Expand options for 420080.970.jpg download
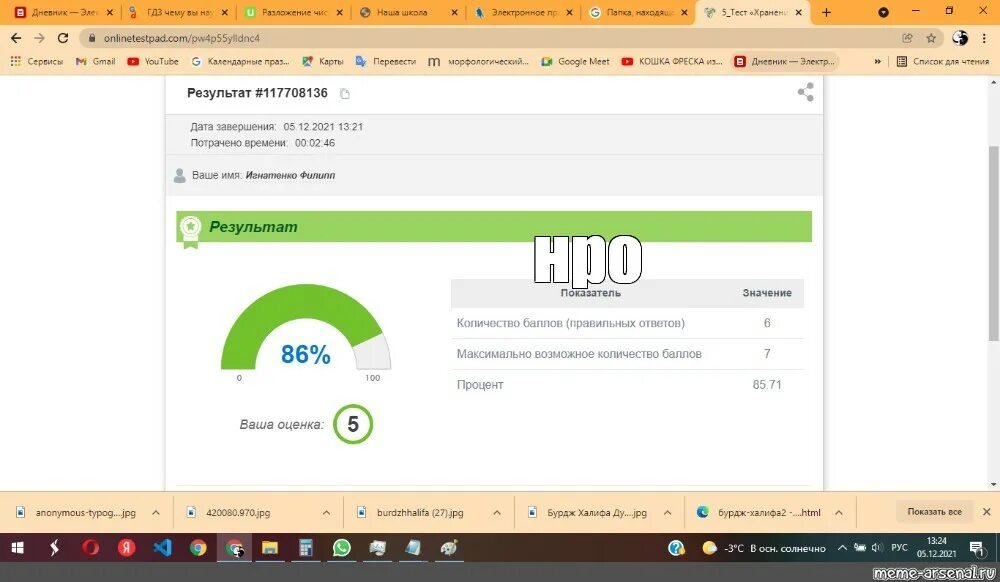 326,513
